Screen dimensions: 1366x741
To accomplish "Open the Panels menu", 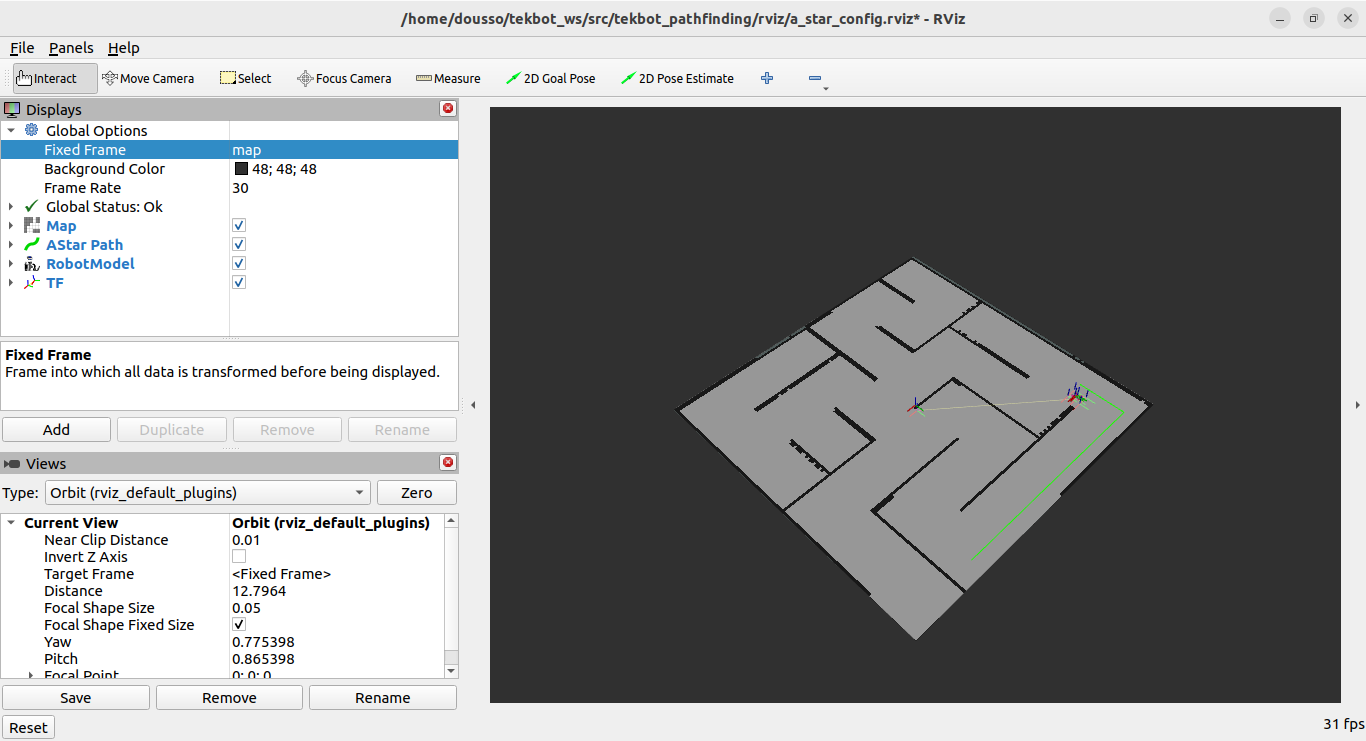I will [71, 48].
